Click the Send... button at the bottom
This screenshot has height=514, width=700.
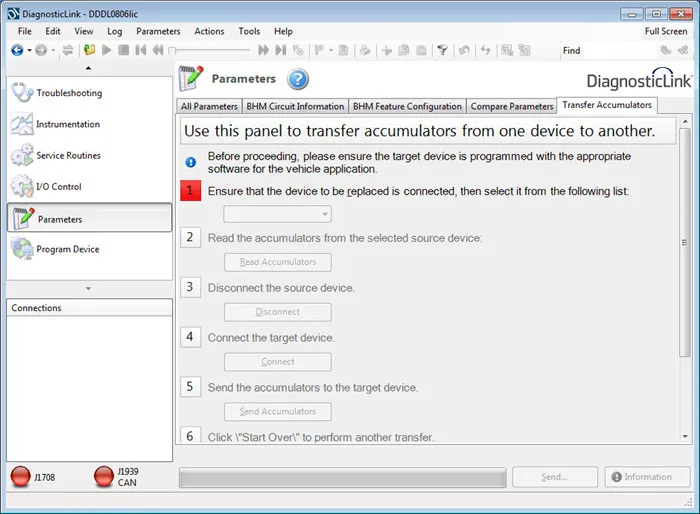(555, 477)
